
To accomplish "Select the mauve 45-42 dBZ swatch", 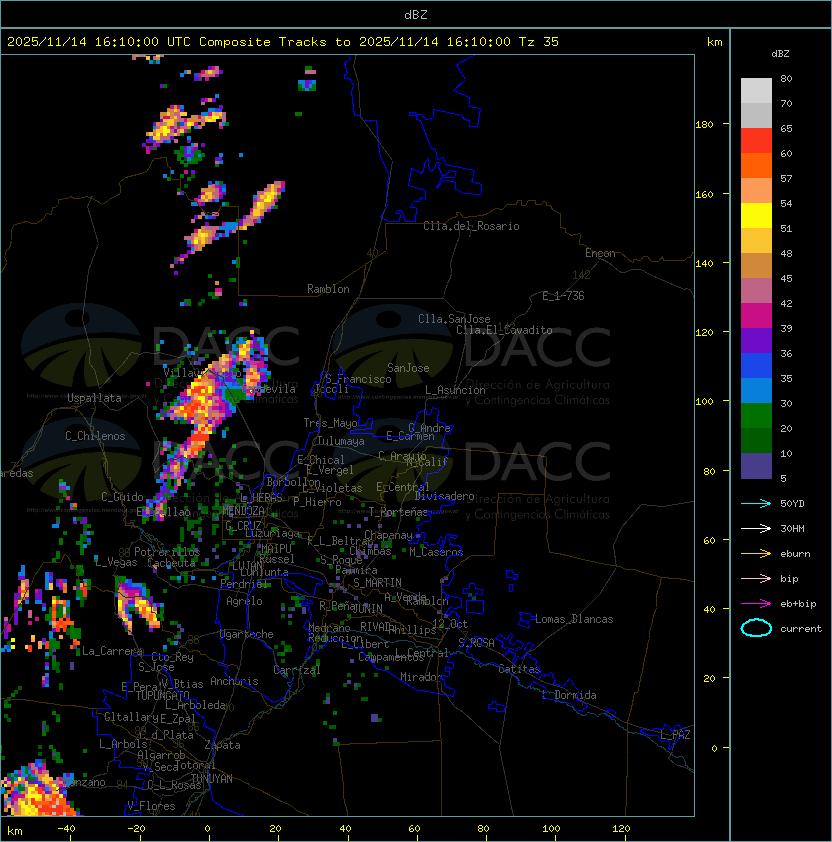I will (x=756, y=291).
